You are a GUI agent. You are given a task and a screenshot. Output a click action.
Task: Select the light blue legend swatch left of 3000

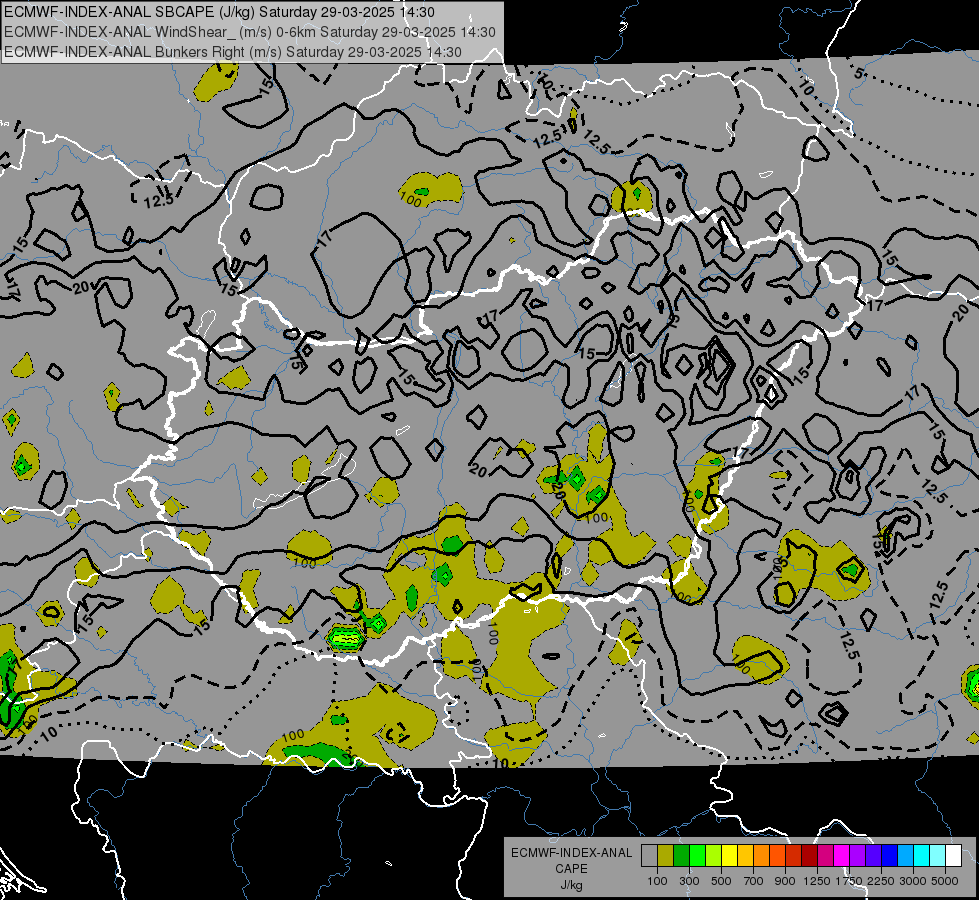tap(906, 856)
